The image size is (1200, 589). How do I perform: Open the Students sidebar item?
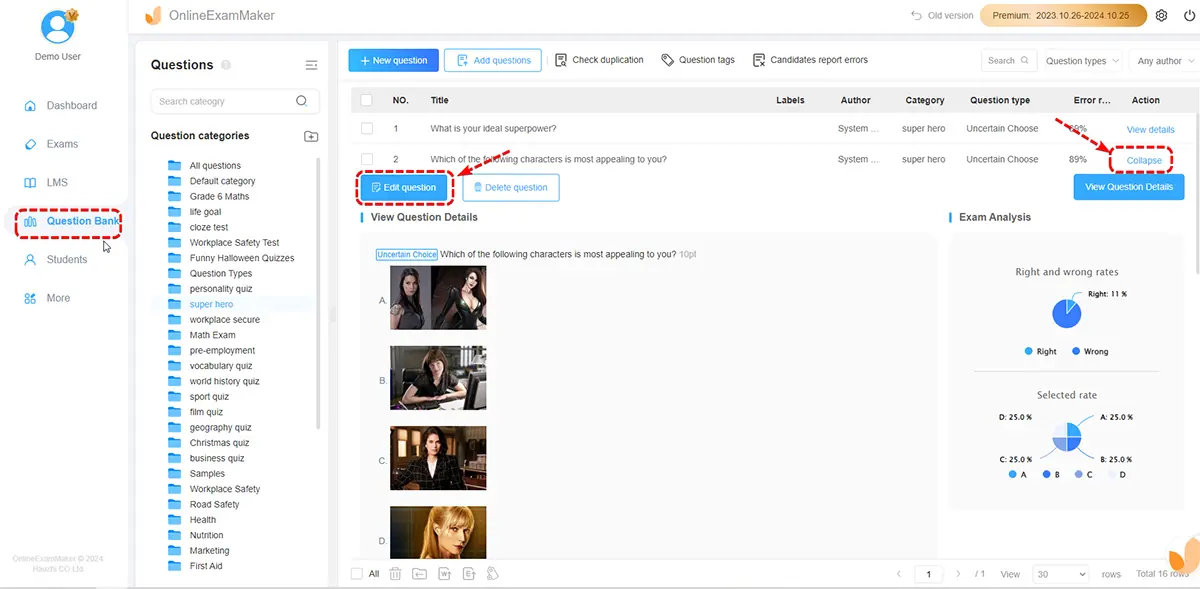point(66,259)
